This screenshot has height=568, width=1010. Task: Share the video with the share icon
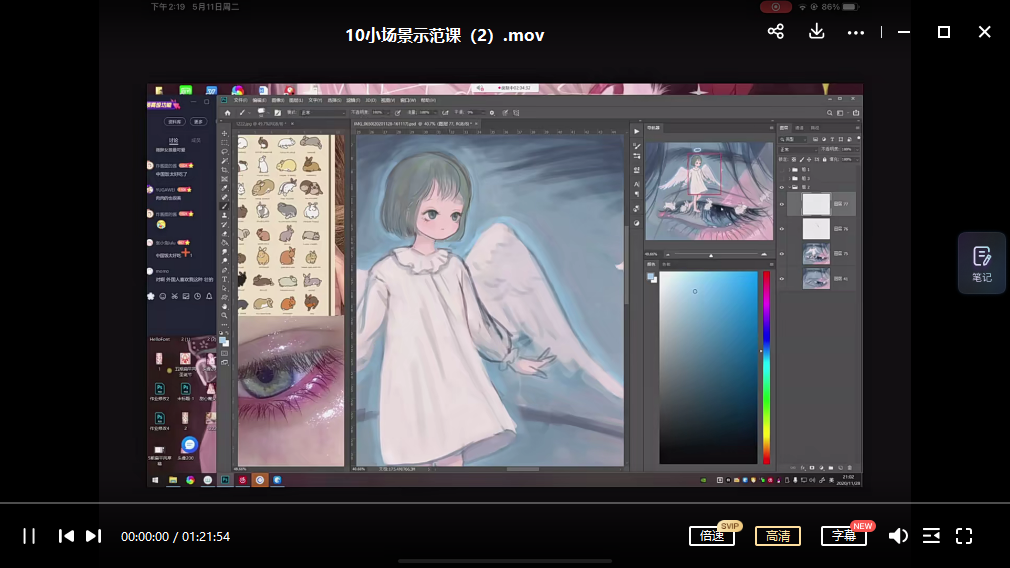point(776,32)
